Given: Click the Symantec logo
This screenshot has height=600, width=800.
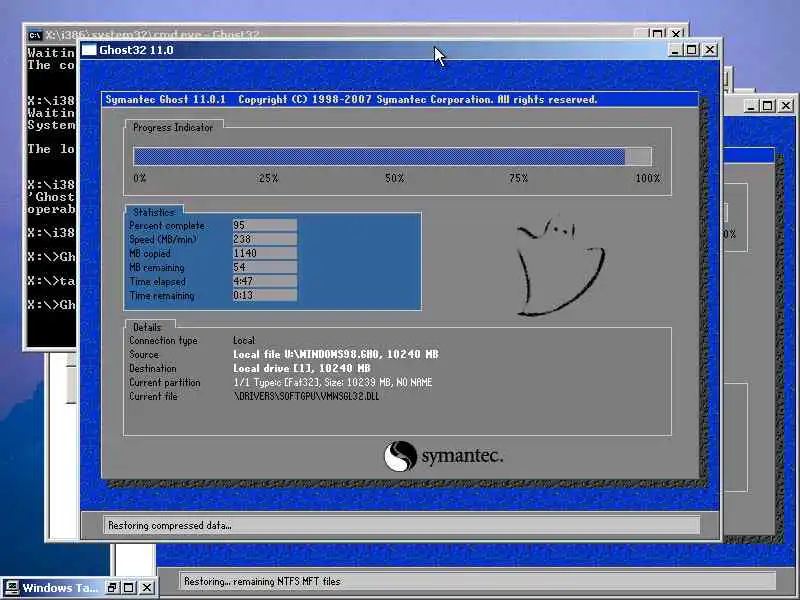Looking at the screenshot, I should pos(443,456).
